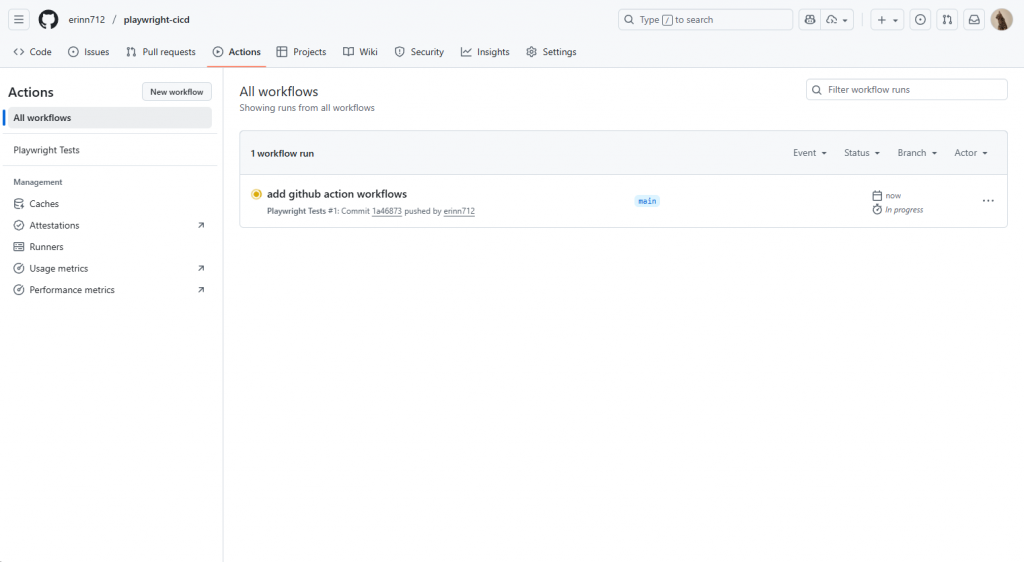This screenshot has width=1024, height=562.
Task: Click the Performance metrics meter icon
Action: click(x=19, y=290)
